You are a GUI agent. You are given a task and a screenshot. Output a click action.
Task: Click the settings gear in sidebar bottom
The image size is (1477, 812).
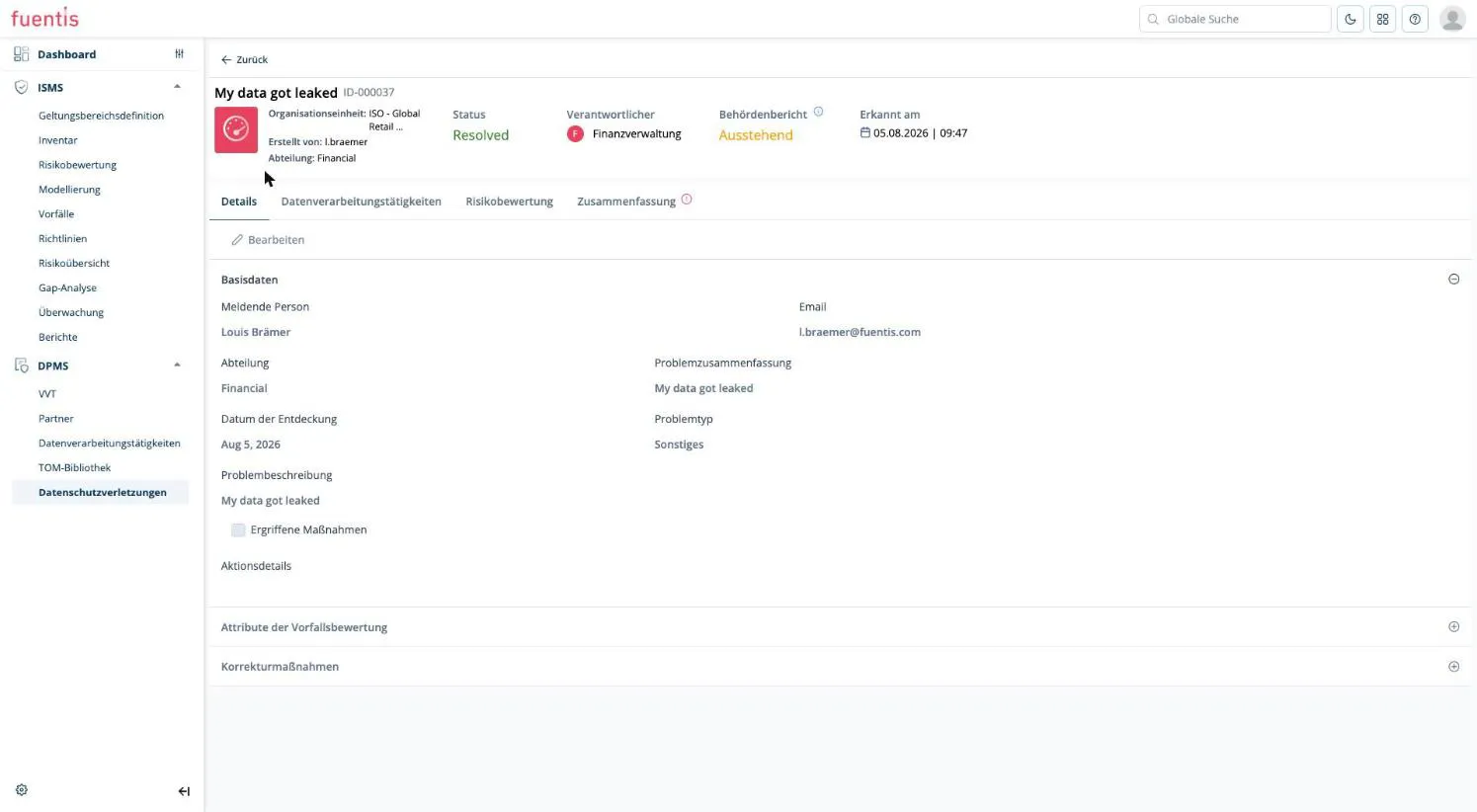point(22,790)
